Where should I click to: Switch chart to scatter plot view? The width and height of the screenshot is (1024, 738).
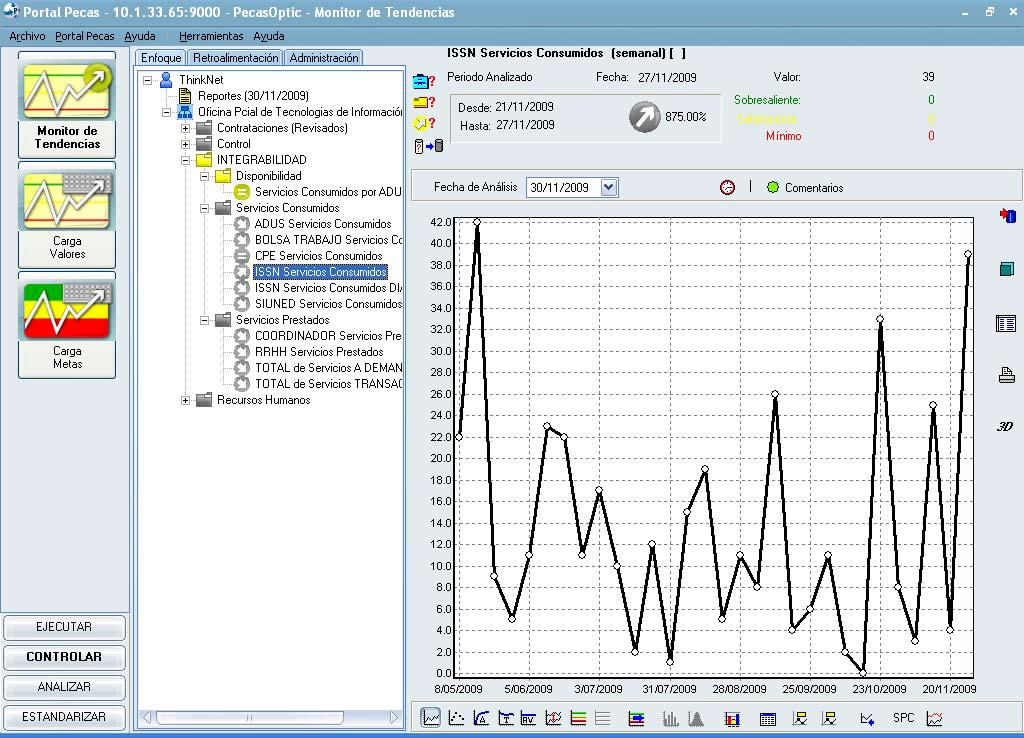tap(456, 718)
